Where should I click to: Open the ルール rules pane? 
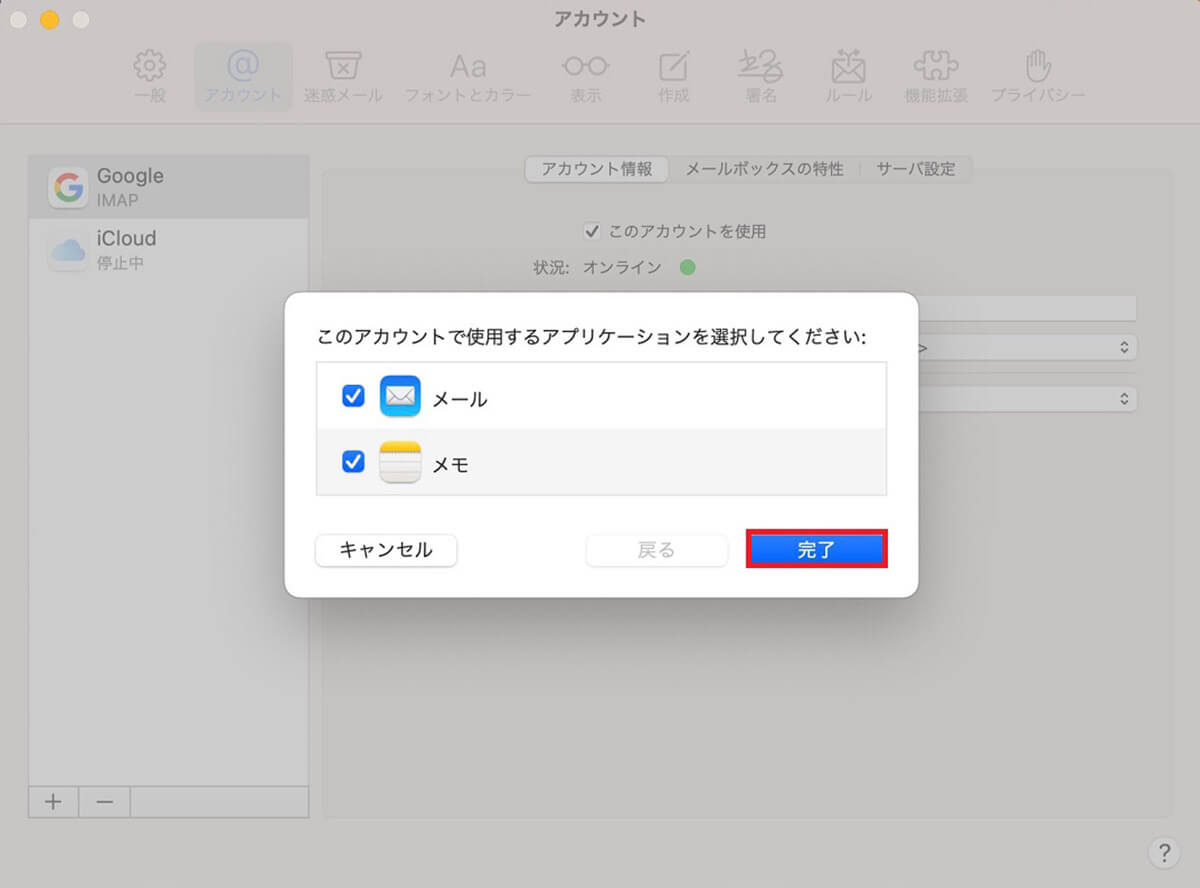848,77
